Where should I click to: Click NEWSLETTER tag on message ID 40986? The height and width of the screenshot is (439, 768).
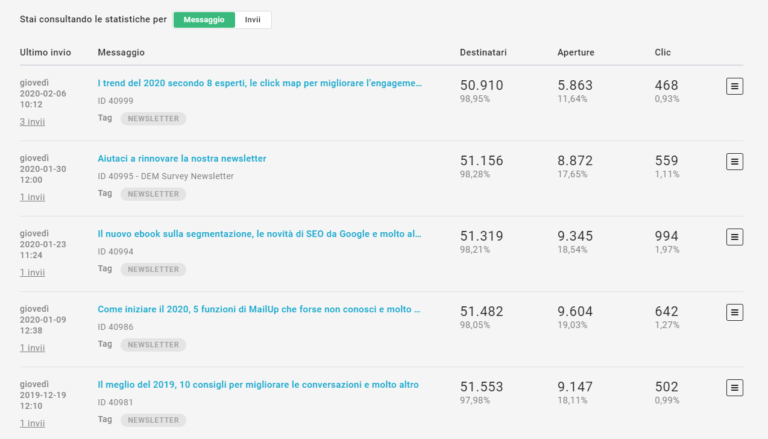(x=153, y=344)
